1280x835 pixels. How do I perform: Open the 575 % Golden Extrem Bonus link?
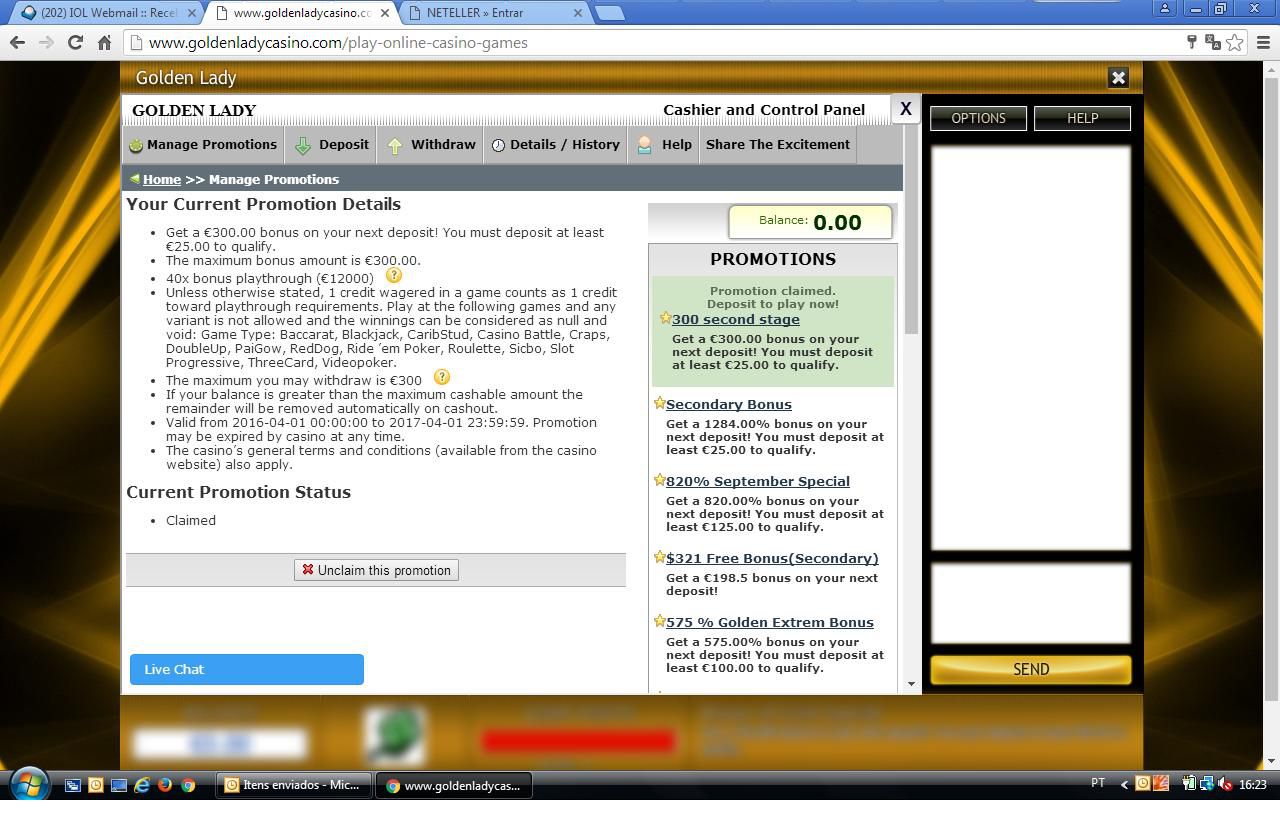pyautogui.click(x=770, y=622)
